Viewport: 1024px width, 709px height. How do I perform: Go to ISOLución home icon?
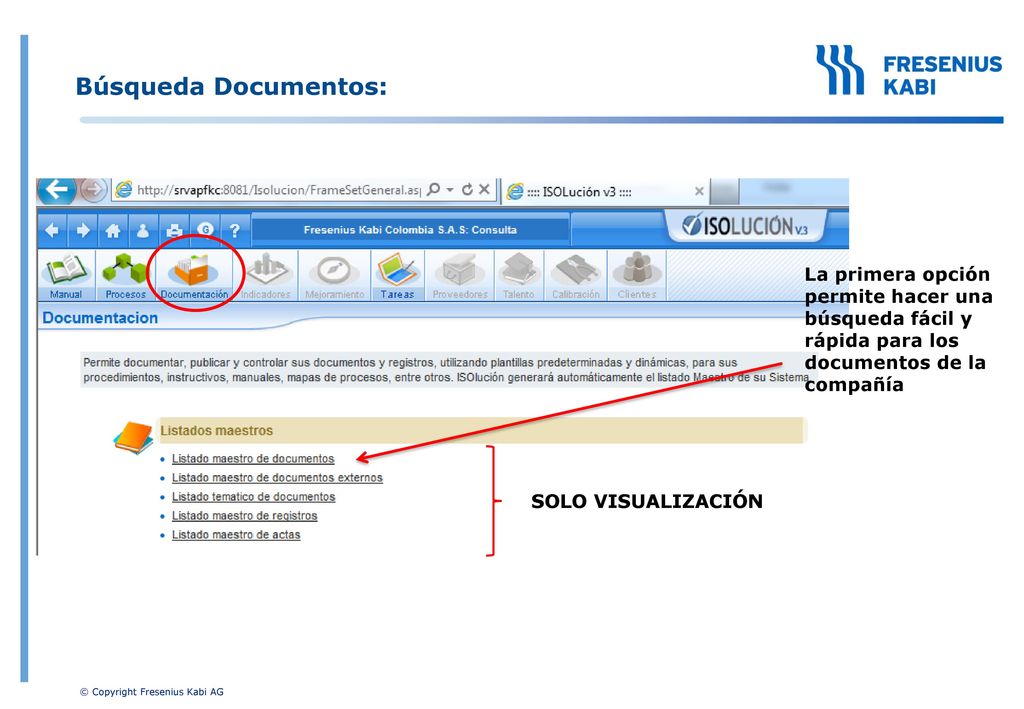(113, 230)
